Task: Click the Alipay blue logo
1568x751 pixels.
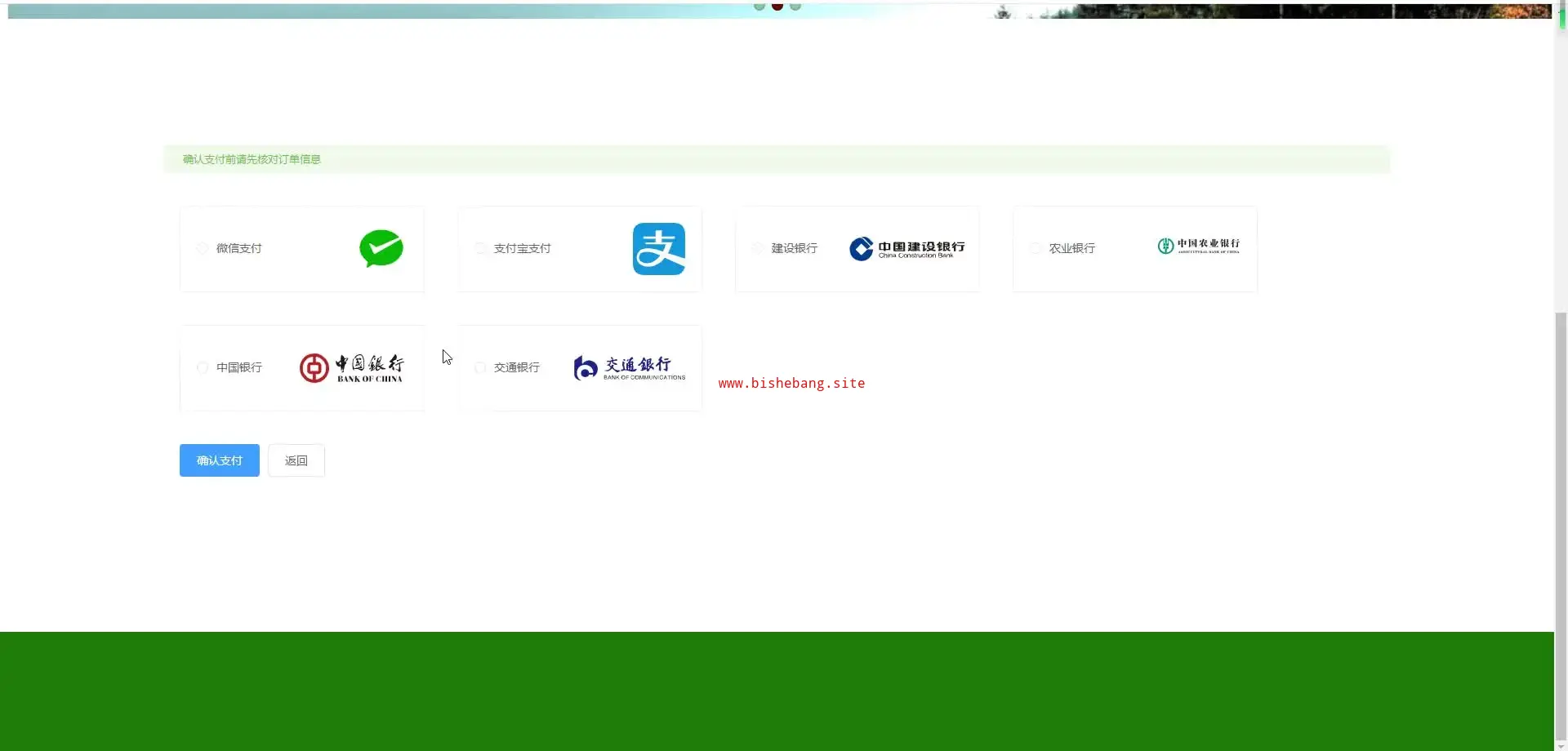Action: click(x=659, y=249)
